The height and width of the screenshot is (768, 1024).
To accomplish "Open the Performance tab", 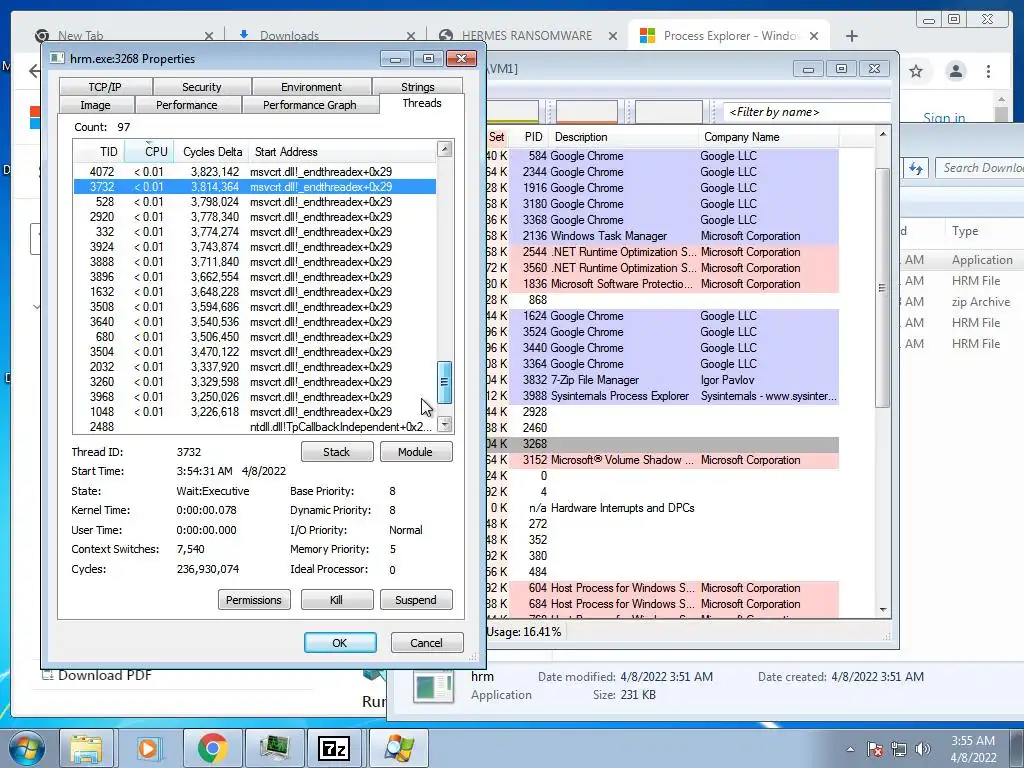I will pos(187,105).
